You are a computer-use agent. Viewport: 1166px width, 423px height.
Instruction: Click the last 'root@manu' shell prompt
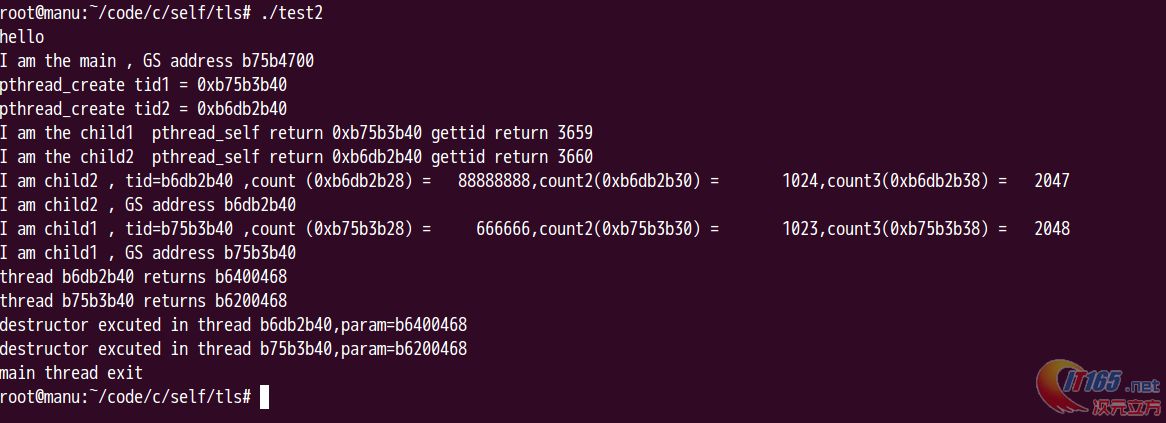(x=126, y=396)
